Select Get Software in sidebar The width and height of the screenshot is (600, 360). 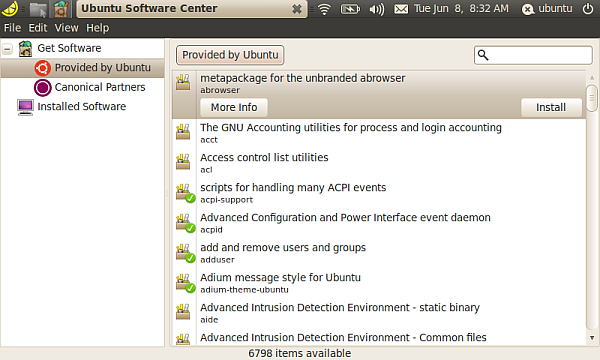coord(82,49)
